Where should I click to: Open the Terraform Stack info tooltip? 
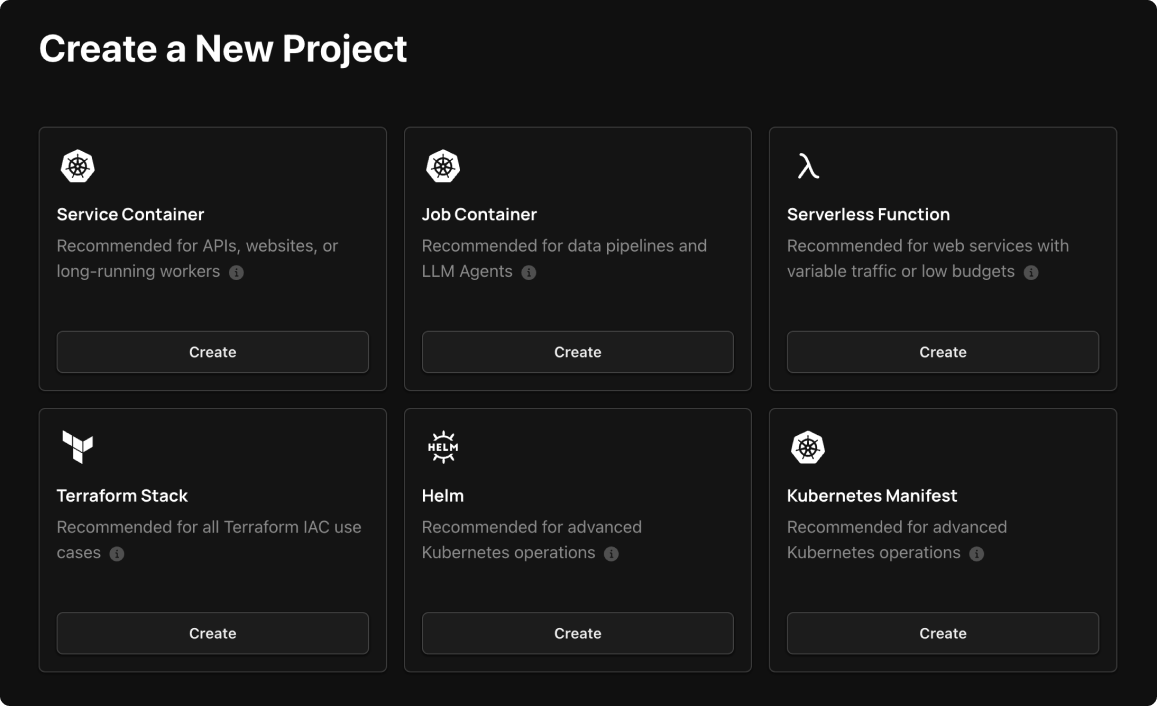tap(116, 553)
